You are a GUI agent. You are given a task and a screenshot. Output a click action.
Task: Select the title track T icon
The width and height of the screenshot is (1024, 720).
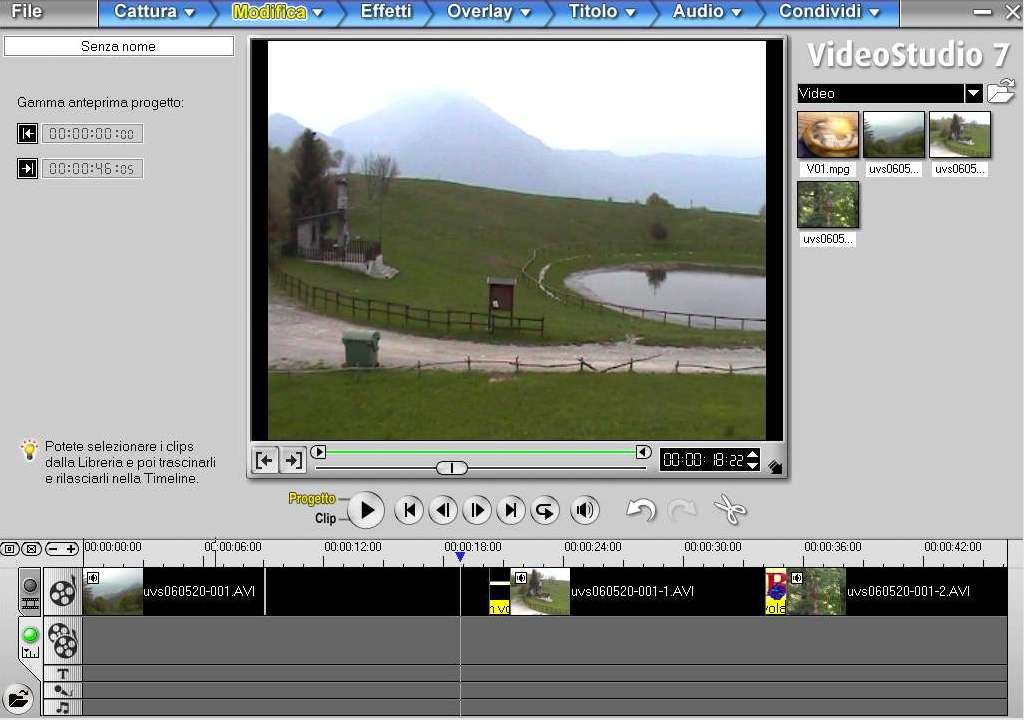(62, 674)
